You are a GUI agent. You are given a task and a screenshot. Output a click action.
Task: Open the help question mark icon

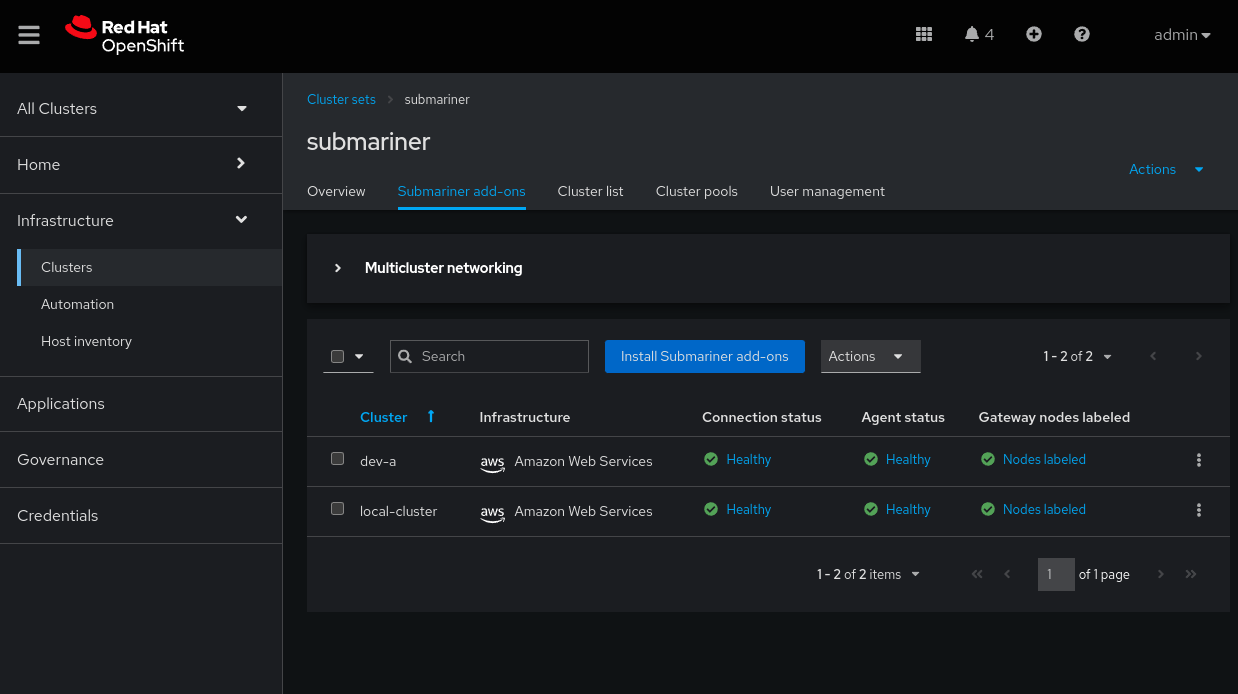(1082, 35)
